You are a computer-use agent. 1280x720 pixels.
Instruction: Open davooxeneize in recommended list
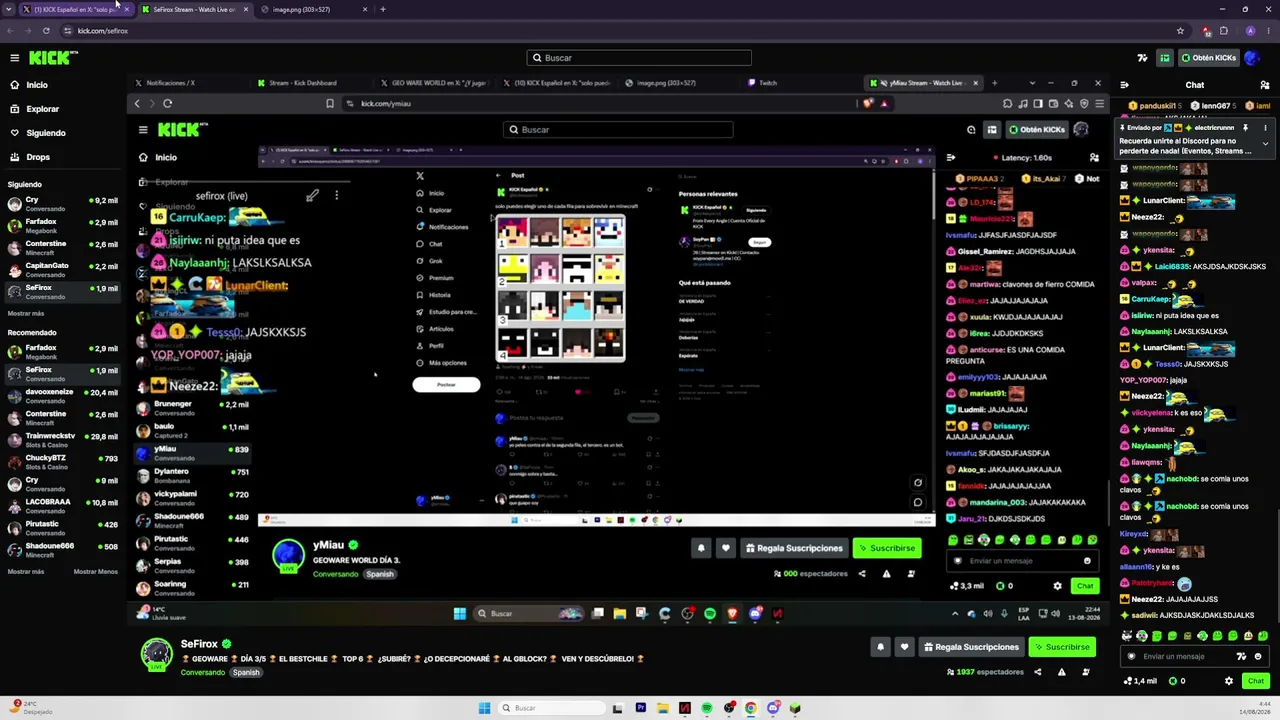coord(62,395)
